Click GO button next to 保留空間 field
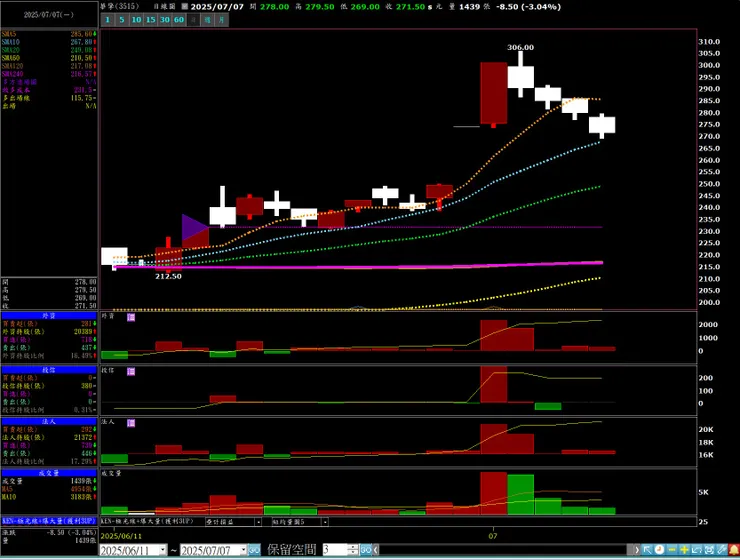 click(x=366, y=550)
